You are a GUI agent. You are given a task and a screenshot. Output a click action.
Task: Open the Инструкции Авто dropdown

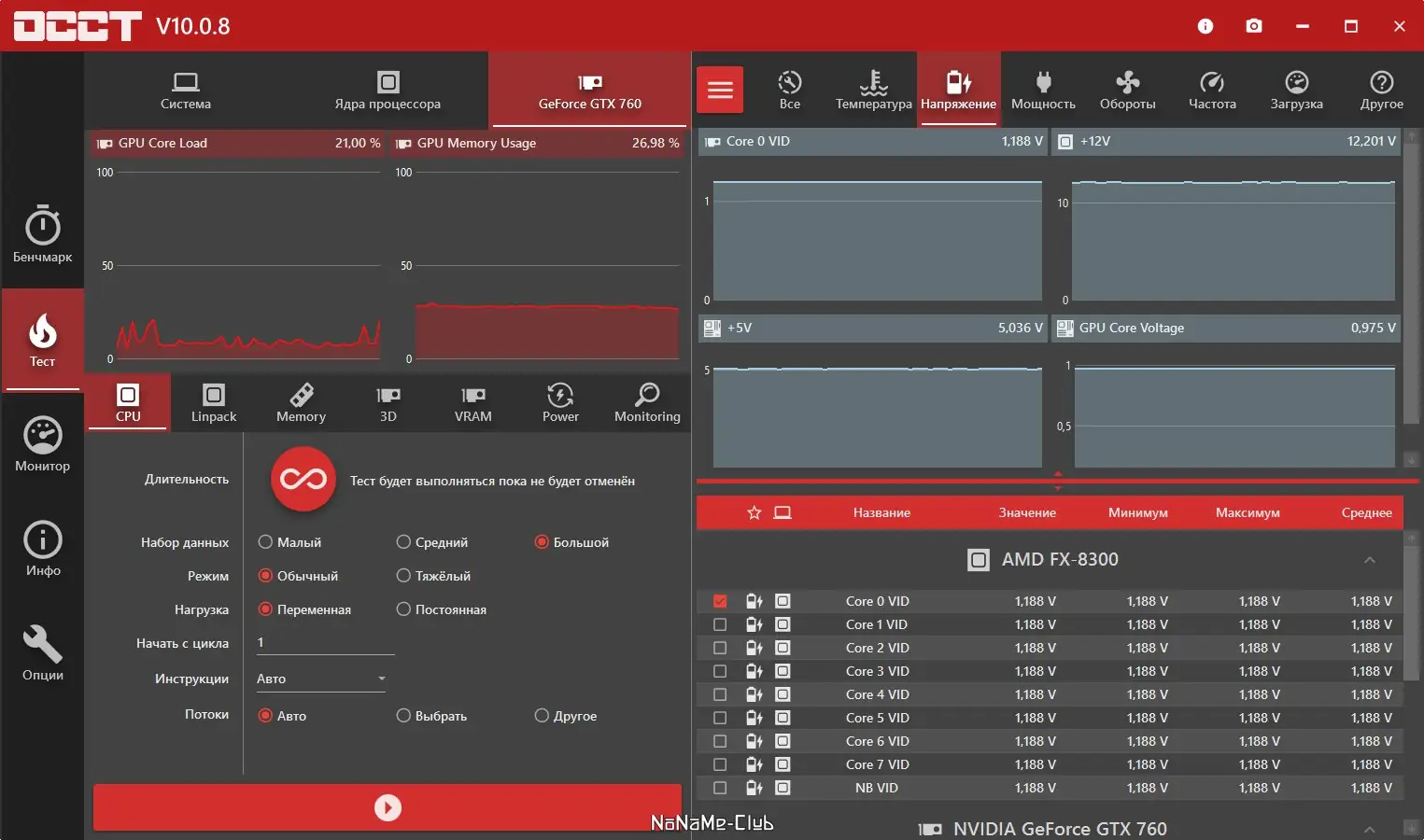[x=320, y=679]
